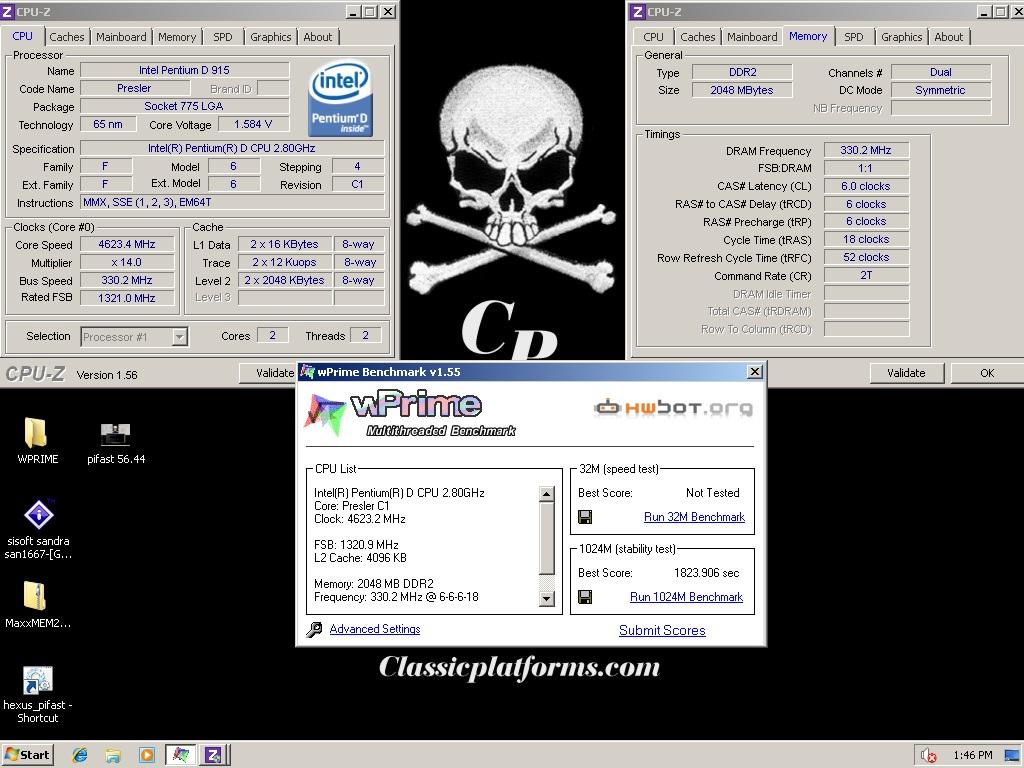The width and height of the screenshot is (1024, 768).
Task: Click the Command Rate 2T value
Action: click(x=866, y=276)
